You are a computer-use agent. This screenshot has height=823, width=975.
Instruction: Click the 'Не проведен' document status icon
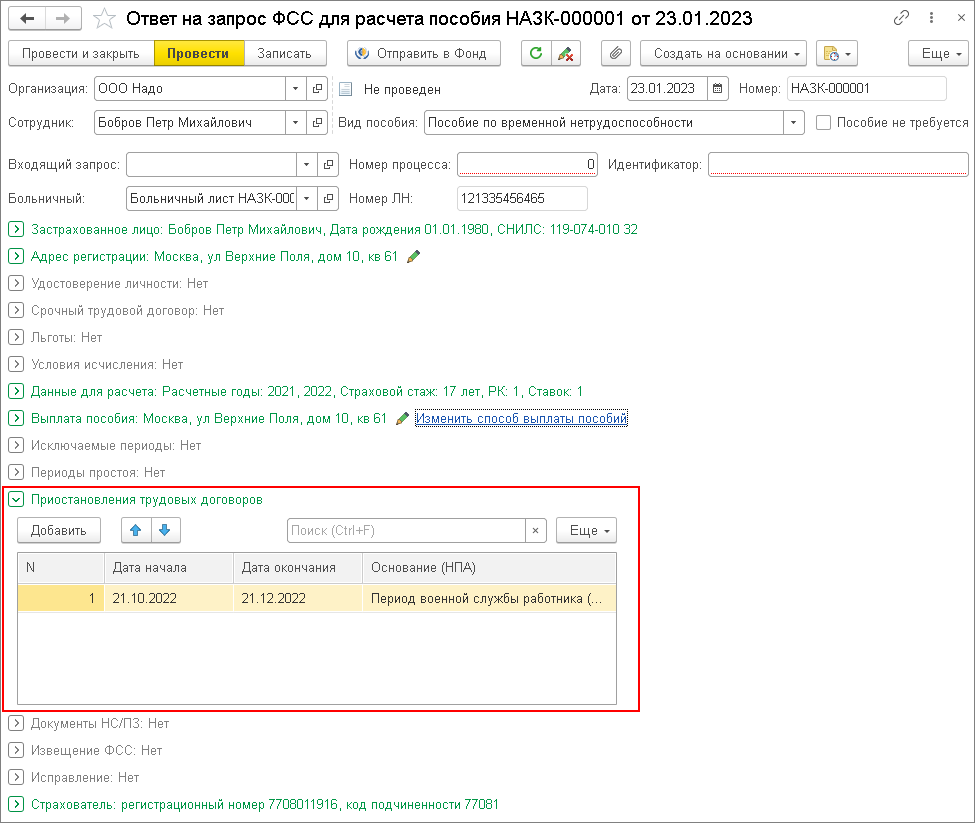(x=346, y=89)
